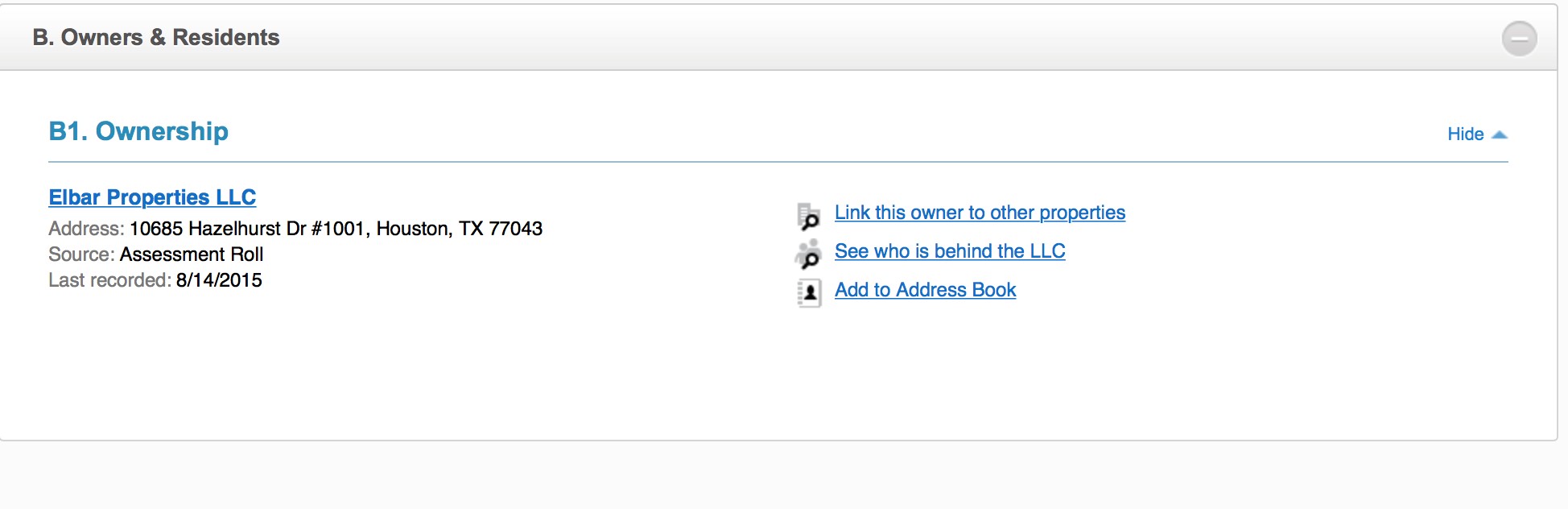Click the Hide link for B1. Ownership
This screenshot has height=509, width=1568.
(1465, 134)
